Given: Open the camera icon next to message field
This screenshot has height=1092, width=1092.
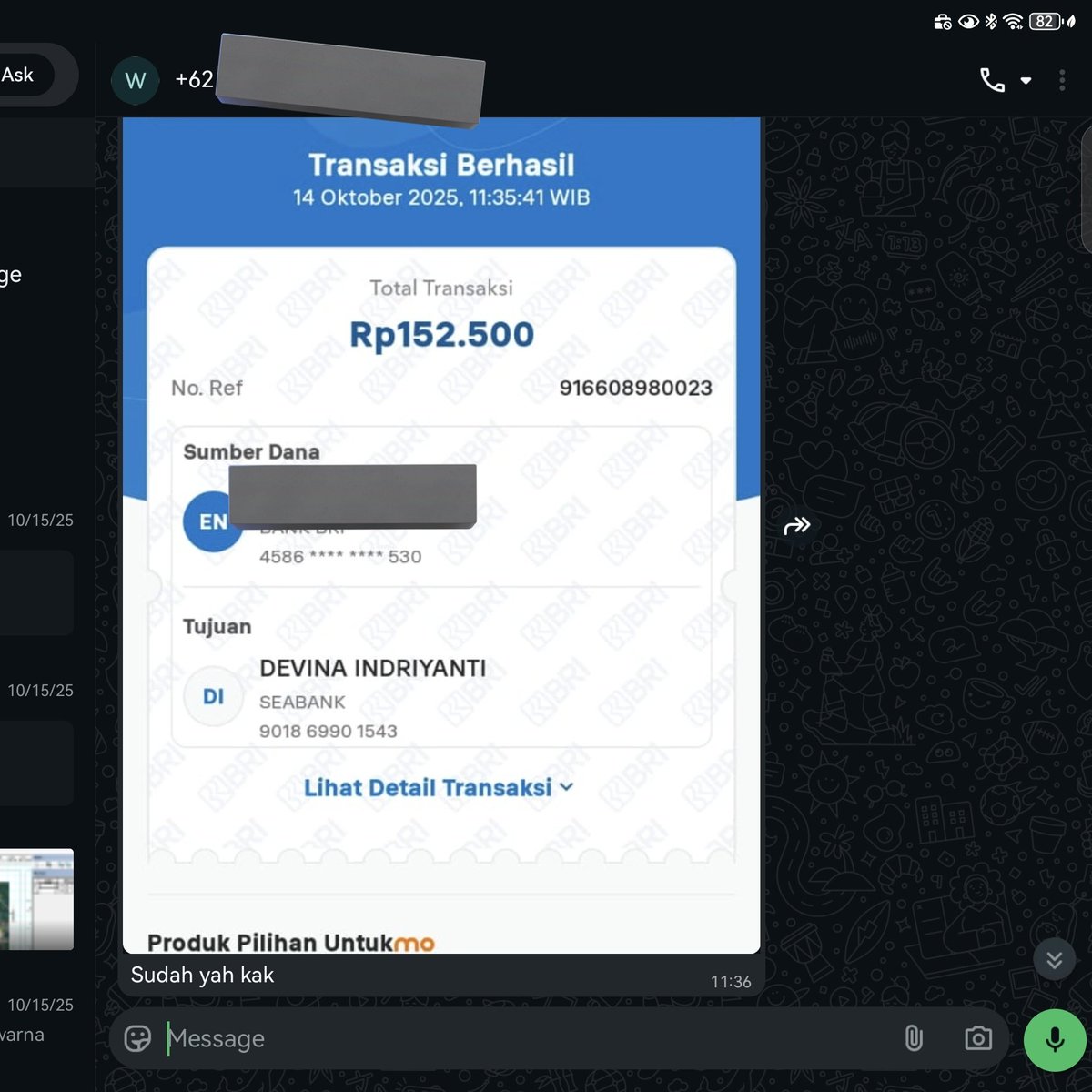Looking at the screenshot, I should point(977,1038).
